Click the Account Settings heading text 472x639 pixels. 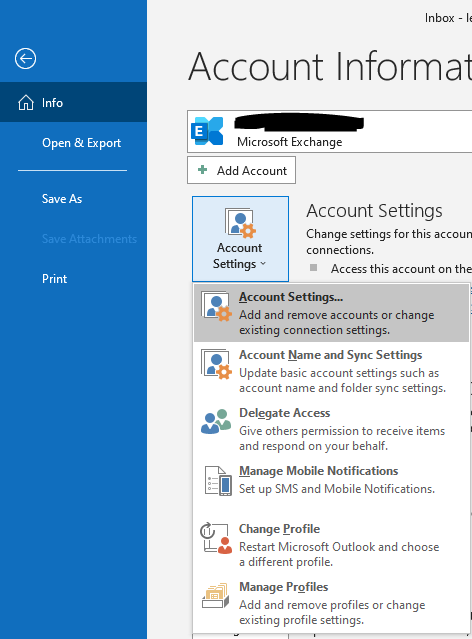coord(374,211)
